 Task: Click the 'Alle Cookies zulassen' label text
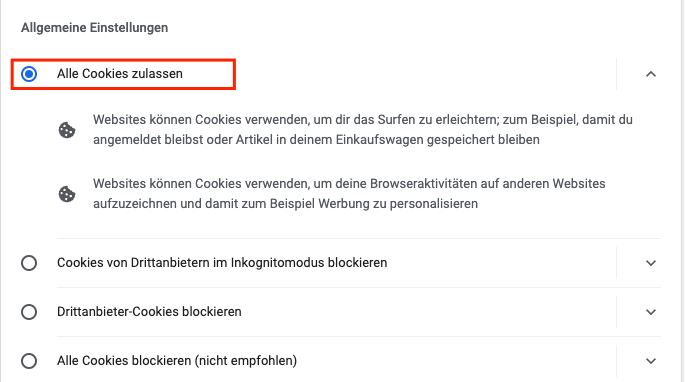120,74
